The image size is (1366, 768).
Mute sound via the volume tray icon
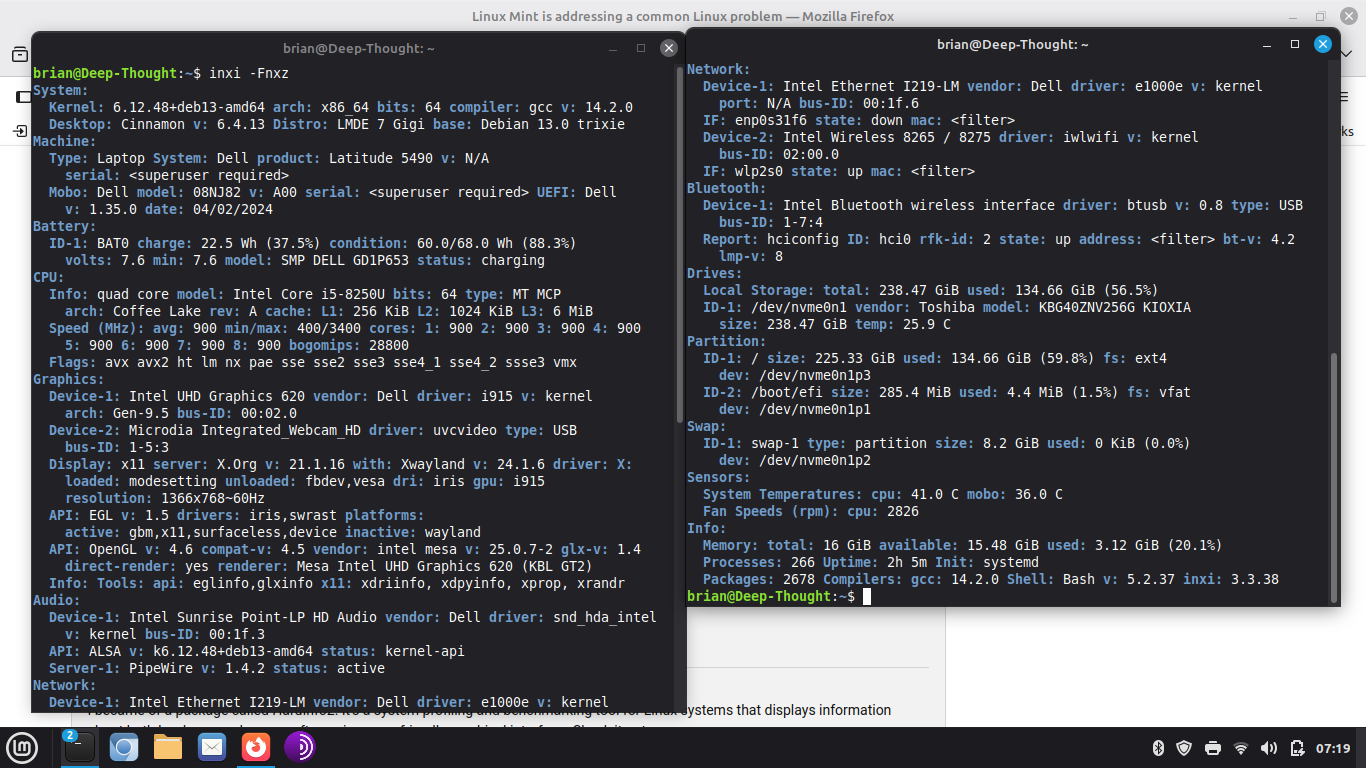[x=1268, y=747]
